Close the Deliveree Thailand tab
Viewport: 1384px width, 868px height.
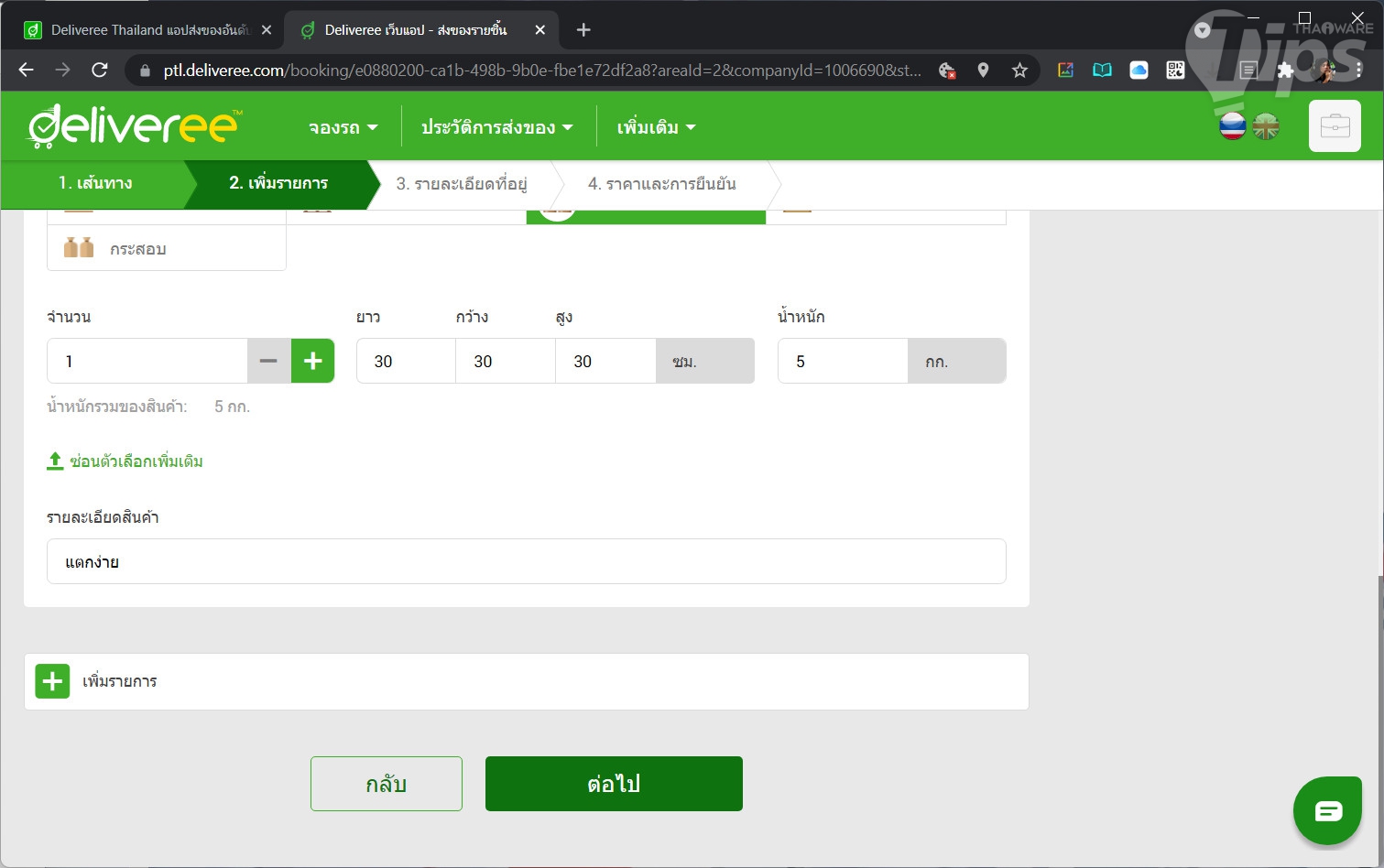point(267,30)
